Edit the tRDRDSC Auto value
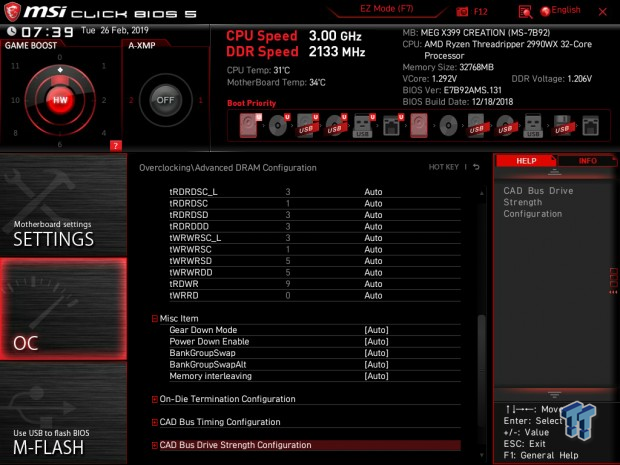Viewport: 620px width, 465px height. [373, 204]
